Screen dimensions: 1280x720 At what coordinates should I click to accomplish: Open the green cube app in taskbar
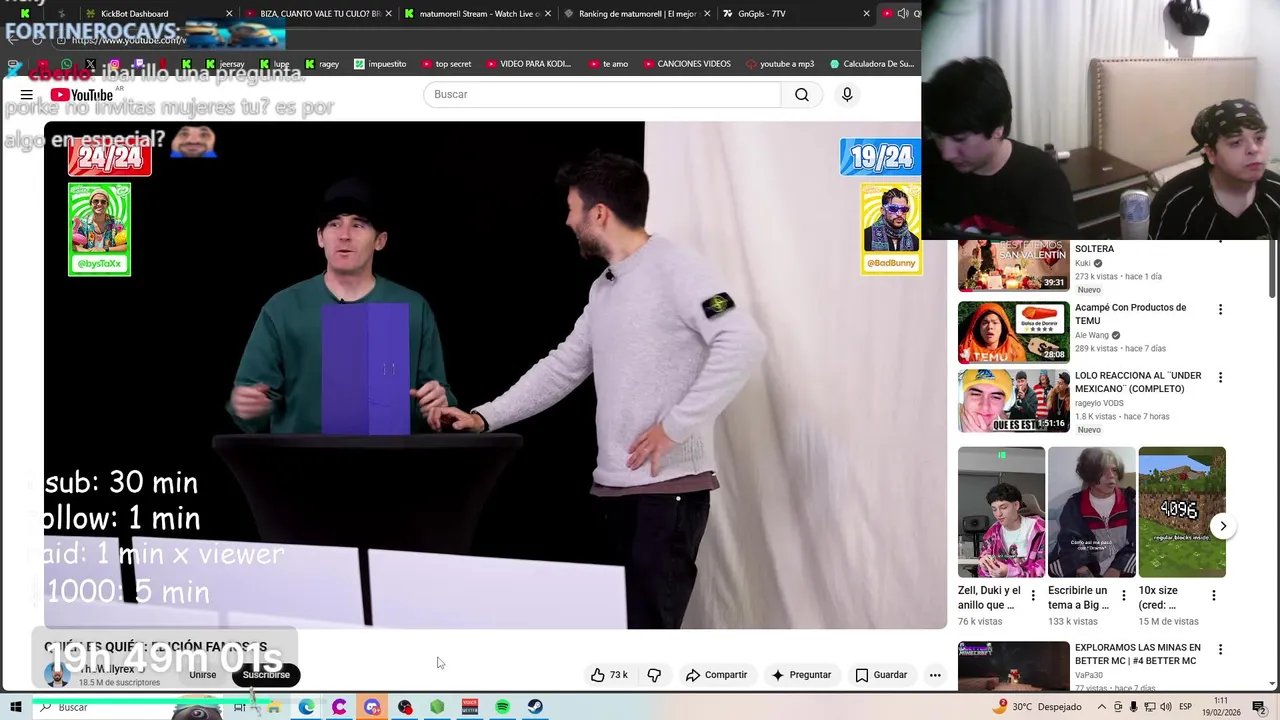click(437, 707)
